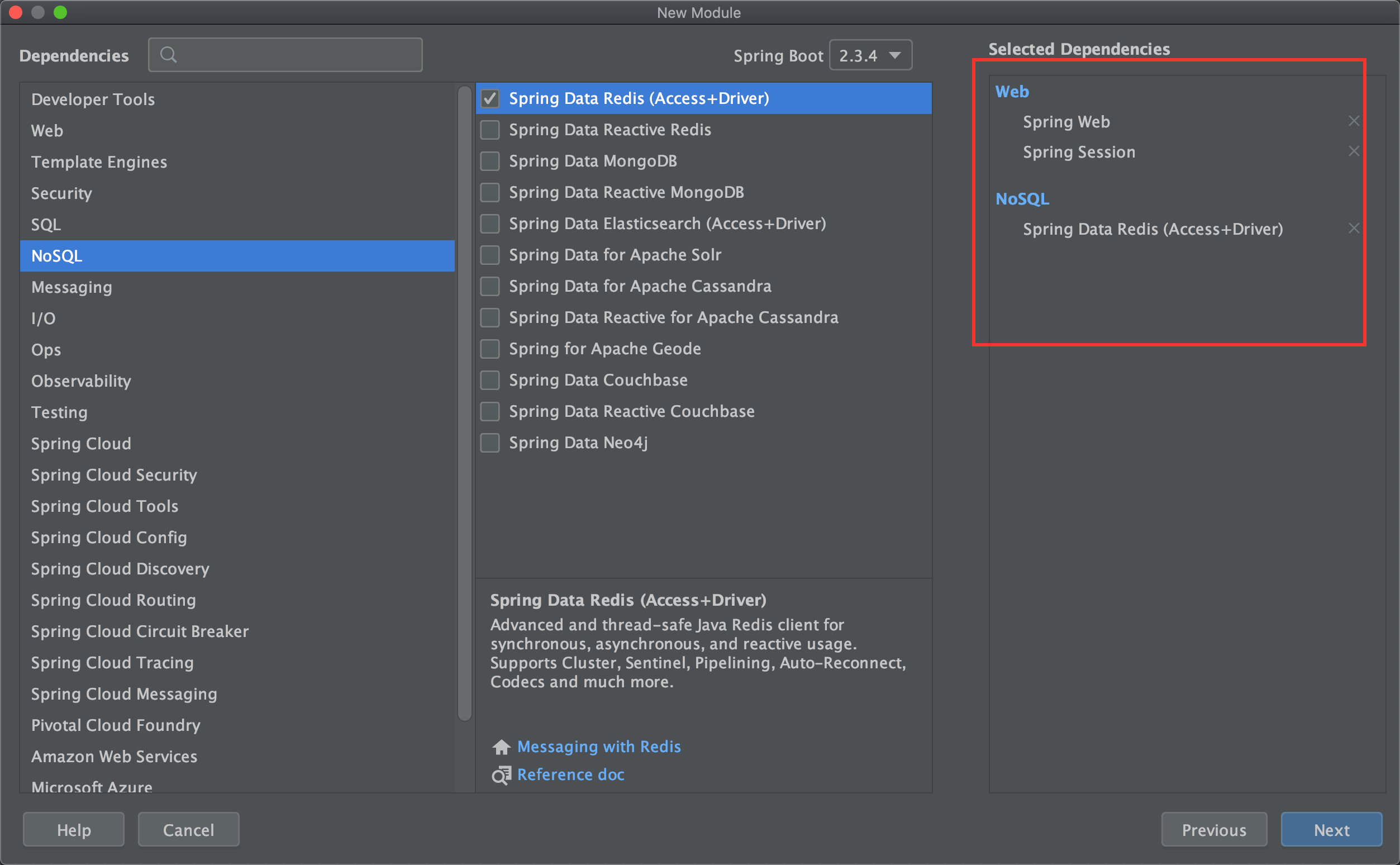Click the green macOS zoom button
1400x865 pixels.
tap(60, 12)
